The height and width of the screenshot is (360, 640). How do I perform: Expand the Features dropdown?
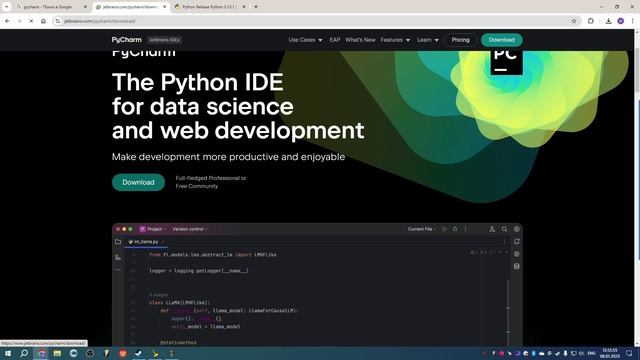pos(395,40)
